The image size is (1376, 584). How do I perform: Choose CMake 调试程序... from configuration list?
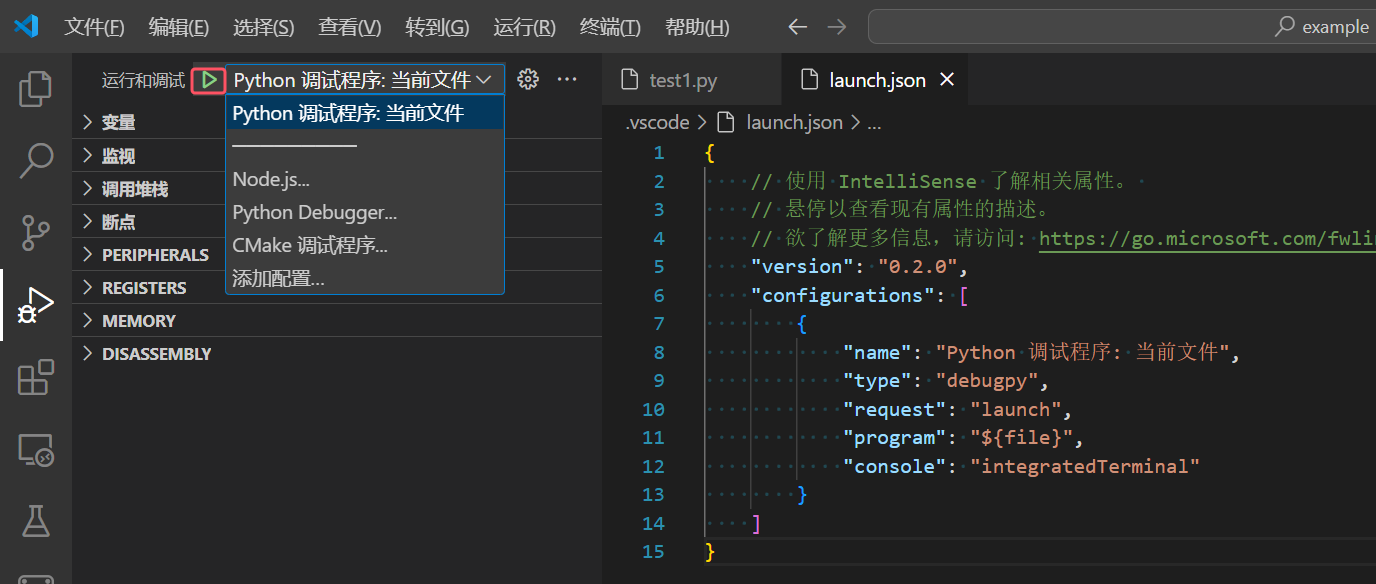[365, 246]
